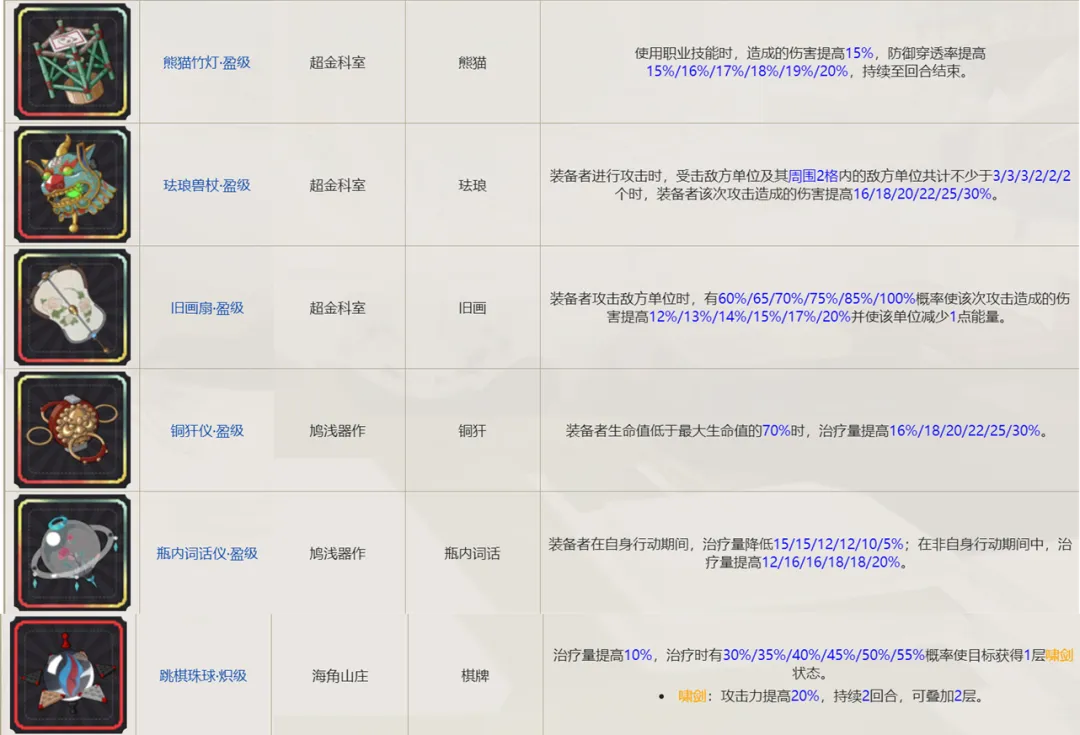This screenshot has height=735, width=1080.
Task: Open the 珐琅兽杖·盈级 item link
Action: point(207,185)
